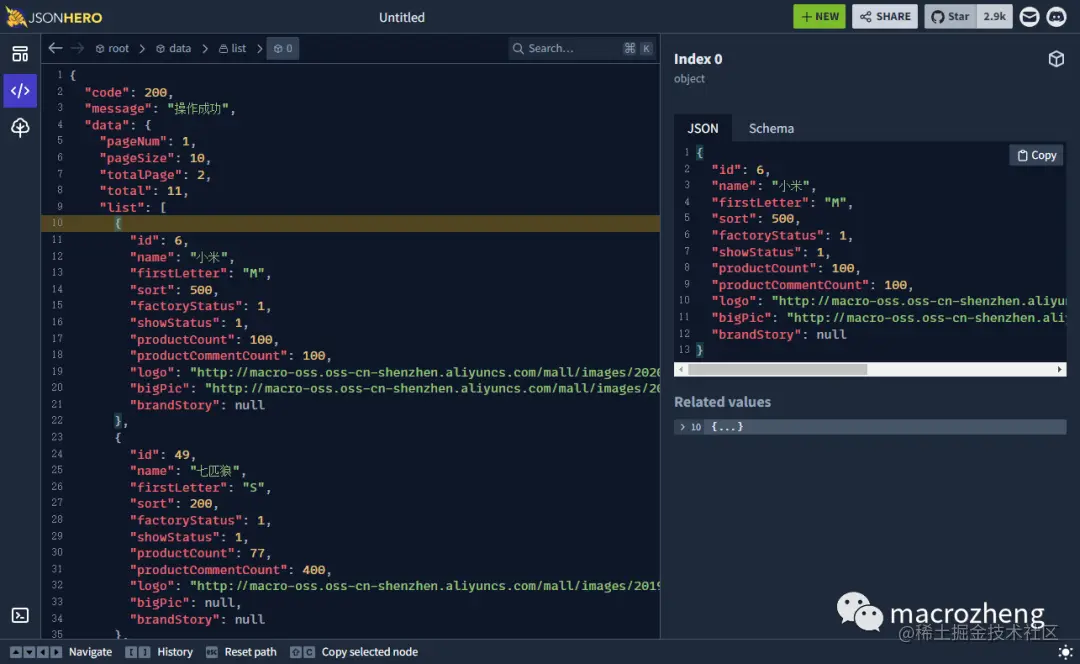Switch to the Schema tab
The height and width of the screenshot is (664, 1080).
[771, 129]
